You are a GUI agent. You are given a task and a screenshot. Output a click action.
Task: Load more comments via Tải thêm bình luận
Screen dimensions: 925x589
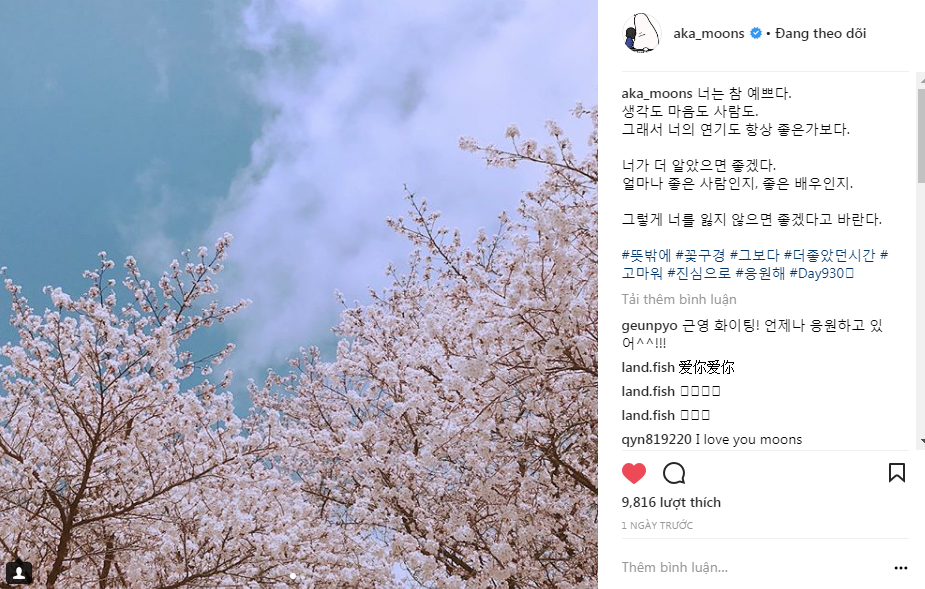pyautogui.click(x=678, y=299)
